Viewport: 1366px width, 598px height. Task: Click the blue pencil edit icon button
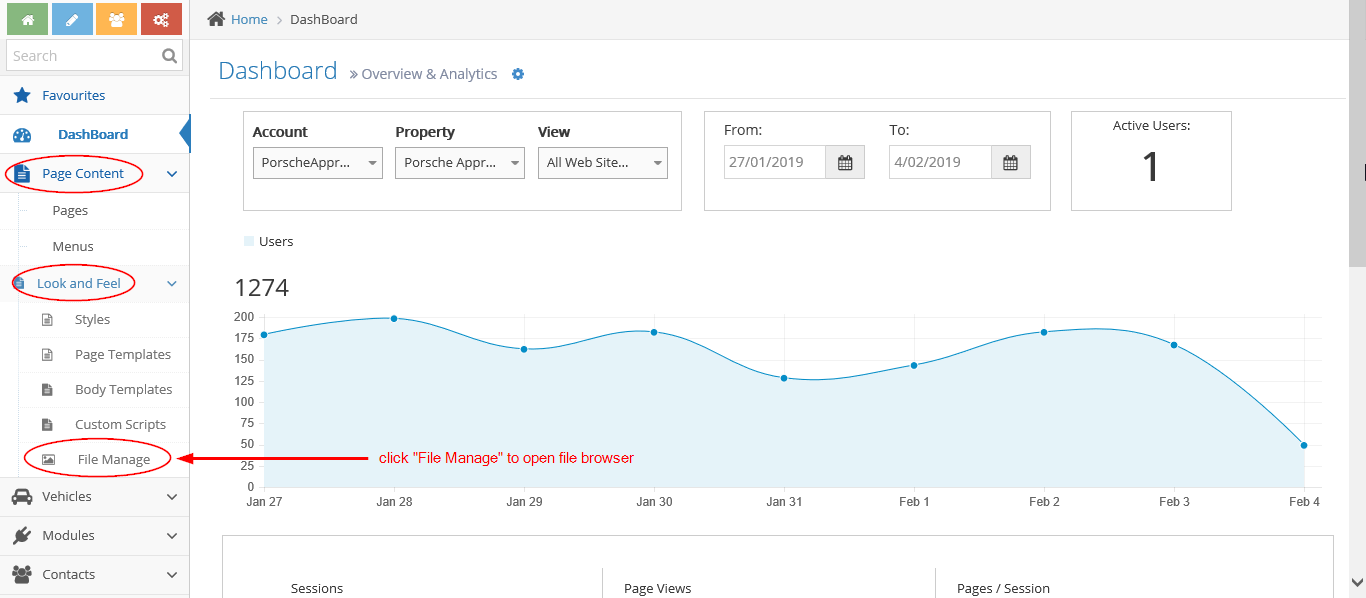point(72,19)
